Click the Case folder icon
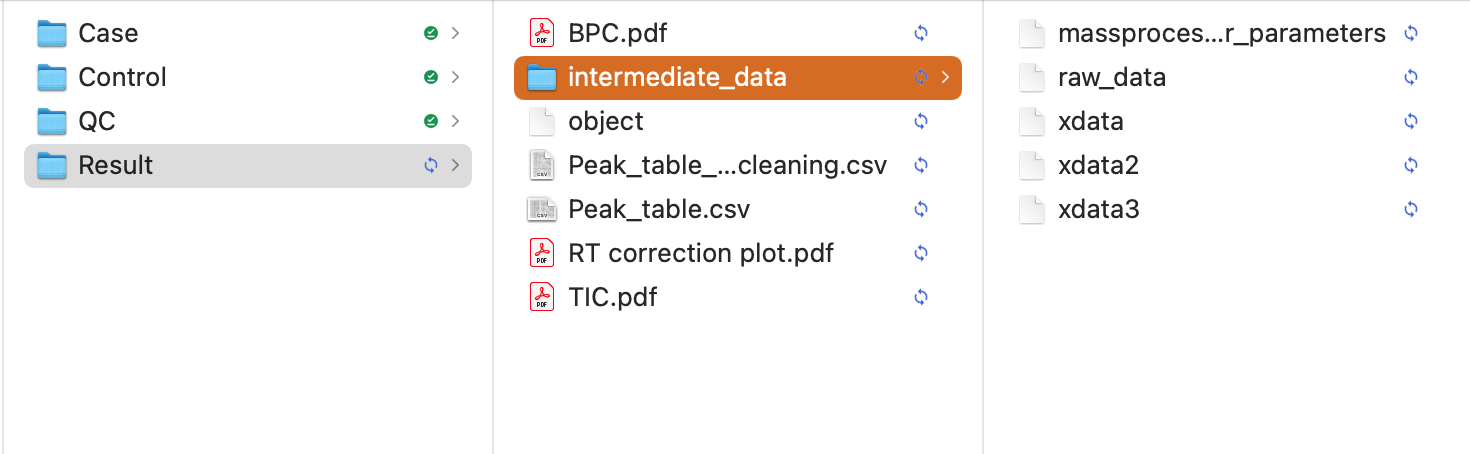 pos(51,33)
